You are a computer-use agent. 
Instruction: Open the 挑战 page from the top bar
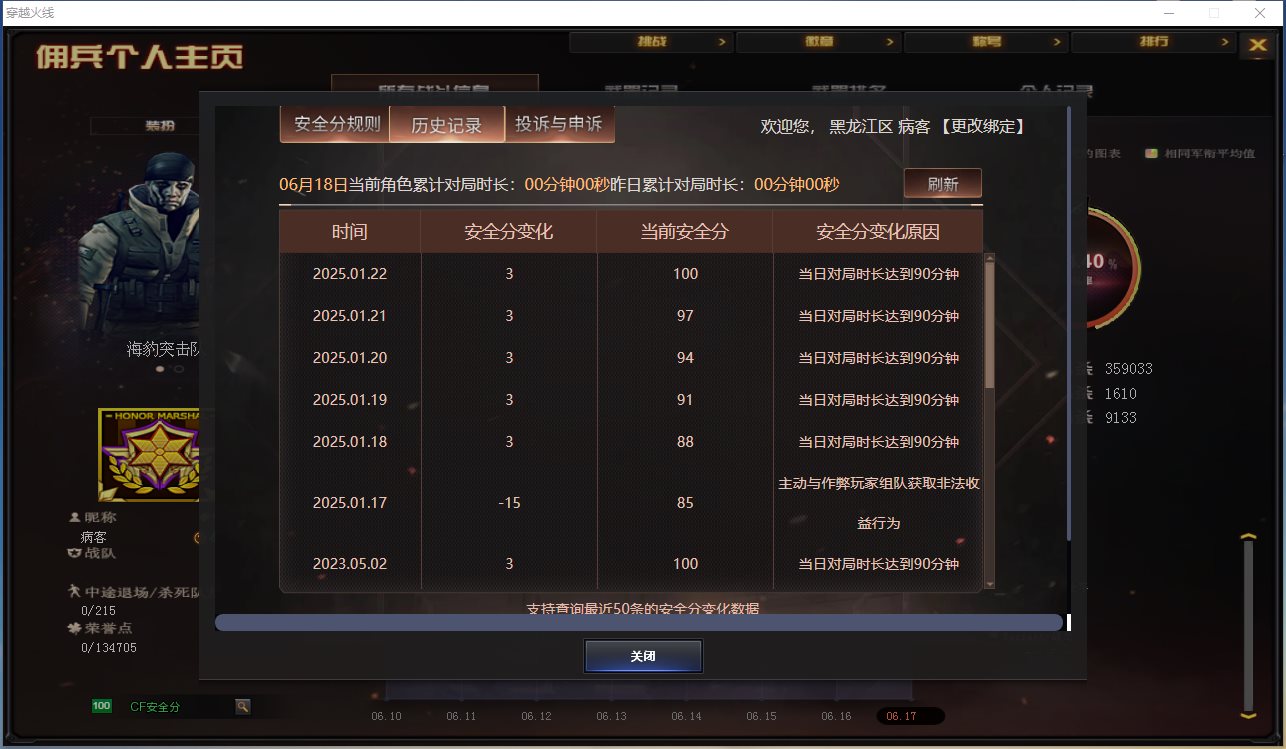651,42
